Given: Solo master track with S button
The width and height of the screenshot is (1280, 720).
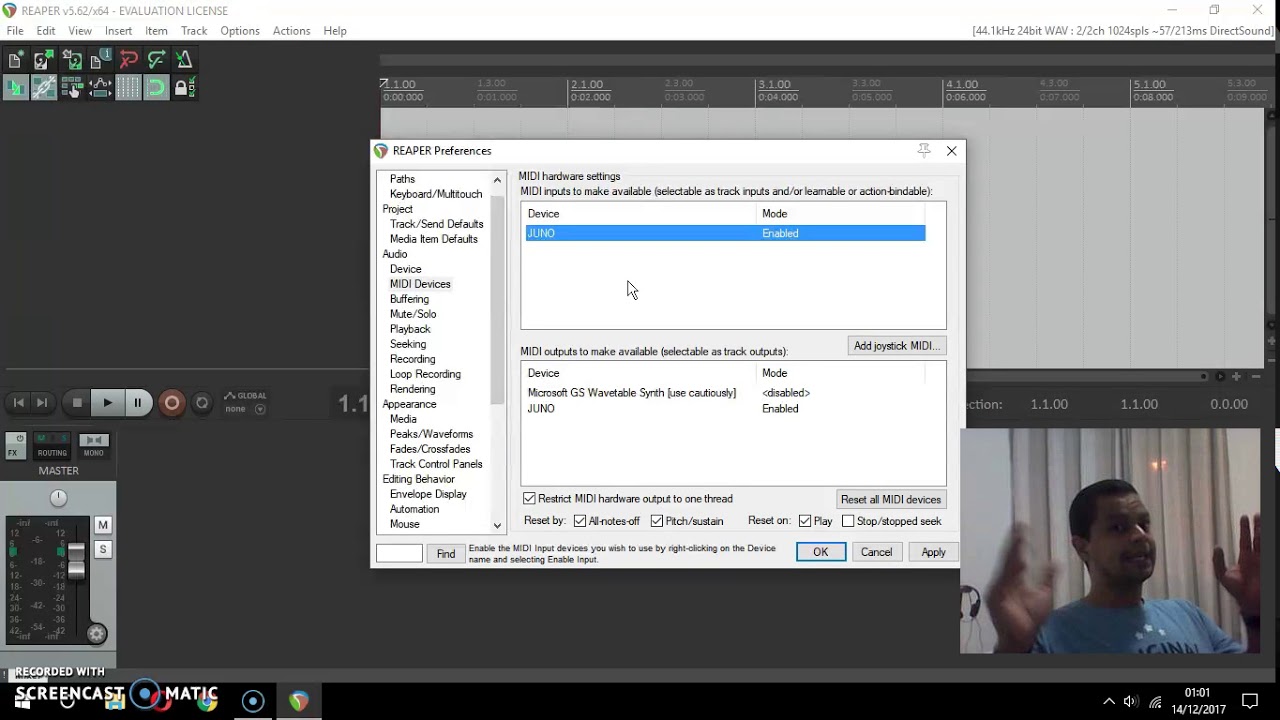Looking at the screenshot, I should coord(102,549).
